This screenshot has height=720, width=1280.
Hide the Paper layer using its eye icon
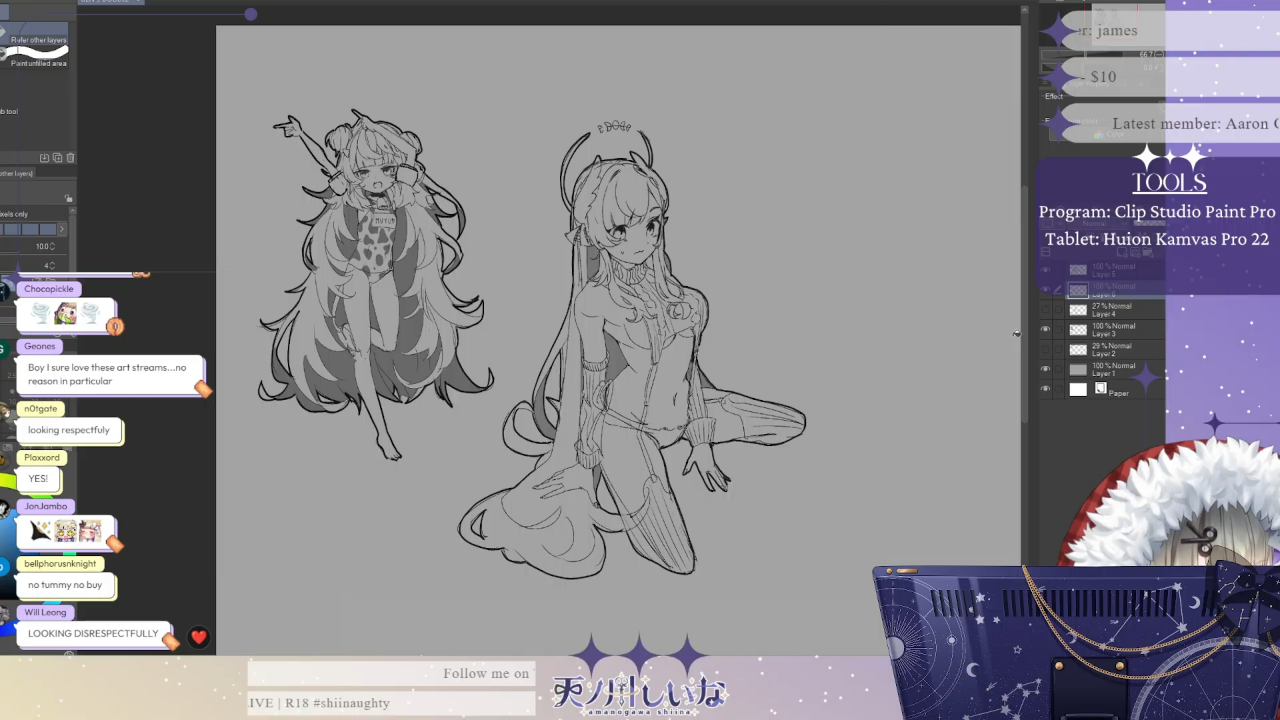[1046, 390]
